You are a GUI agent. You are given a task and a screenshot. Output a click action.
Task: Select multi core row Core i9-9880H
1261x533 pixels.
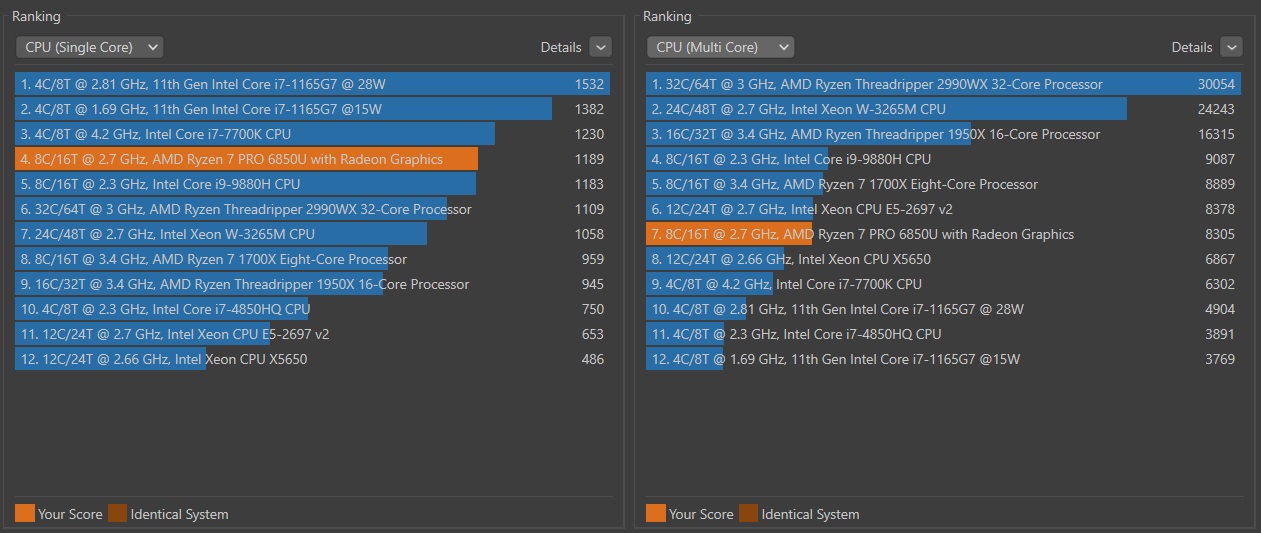point(943,159)
